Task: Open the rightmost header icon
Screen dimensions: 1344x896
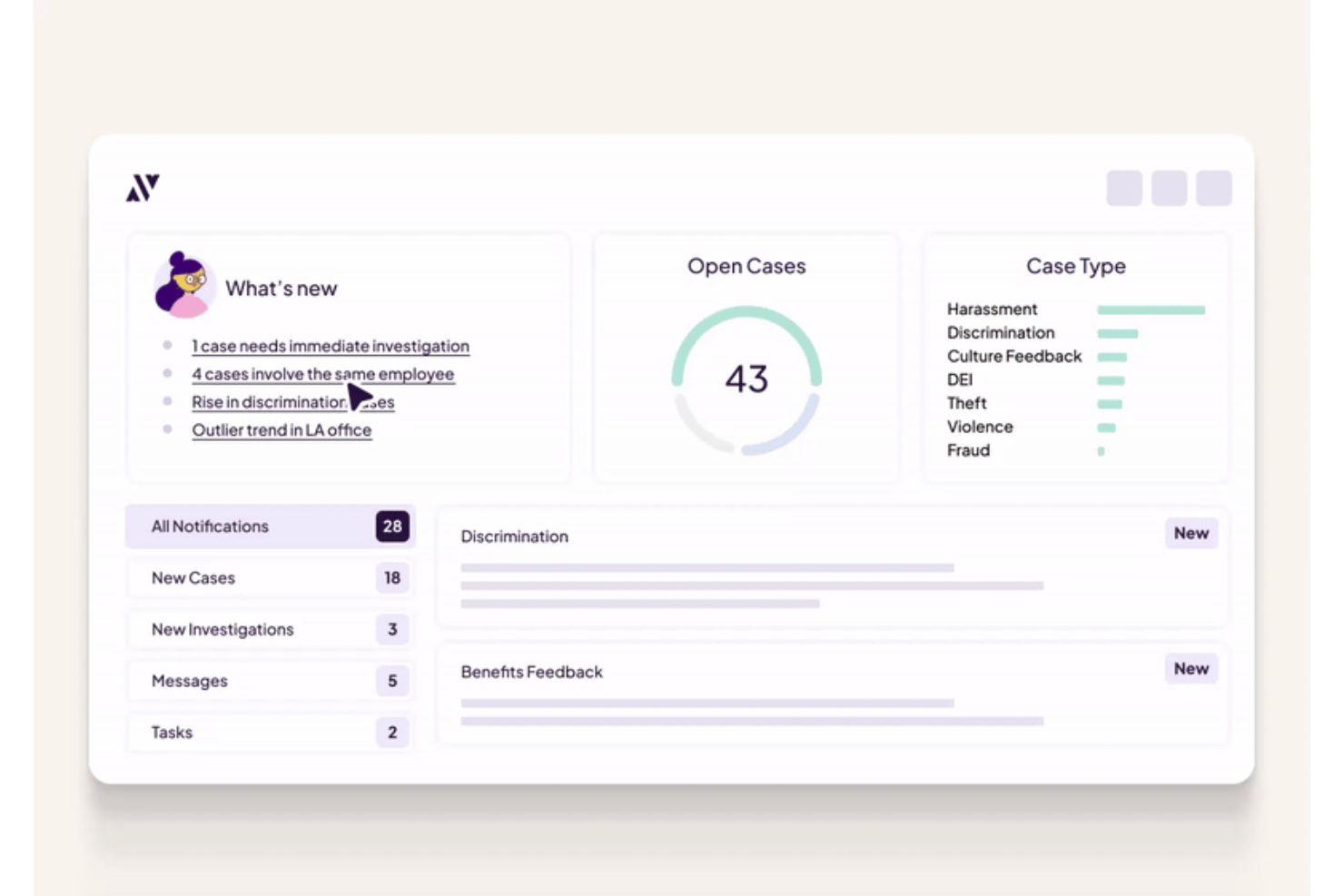Action: (x=1214, y=188)
